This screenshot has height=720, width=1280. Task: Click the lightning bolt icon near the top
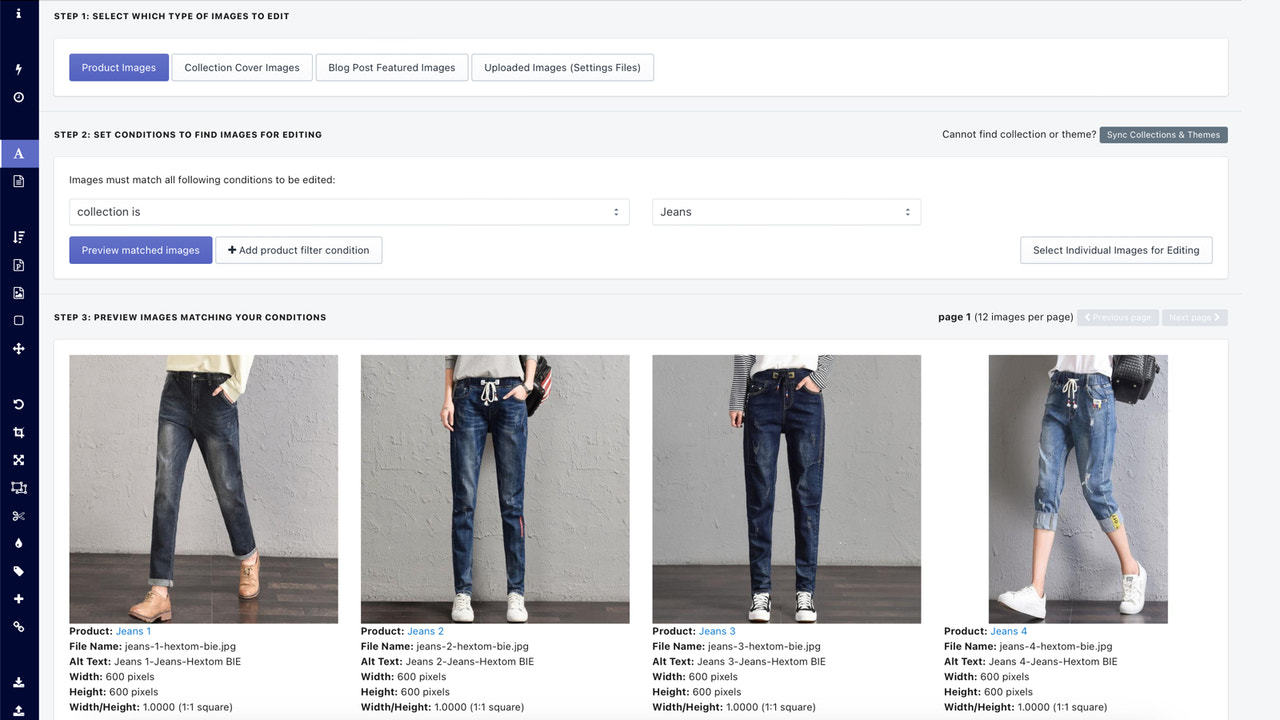(x=19, y=68)
